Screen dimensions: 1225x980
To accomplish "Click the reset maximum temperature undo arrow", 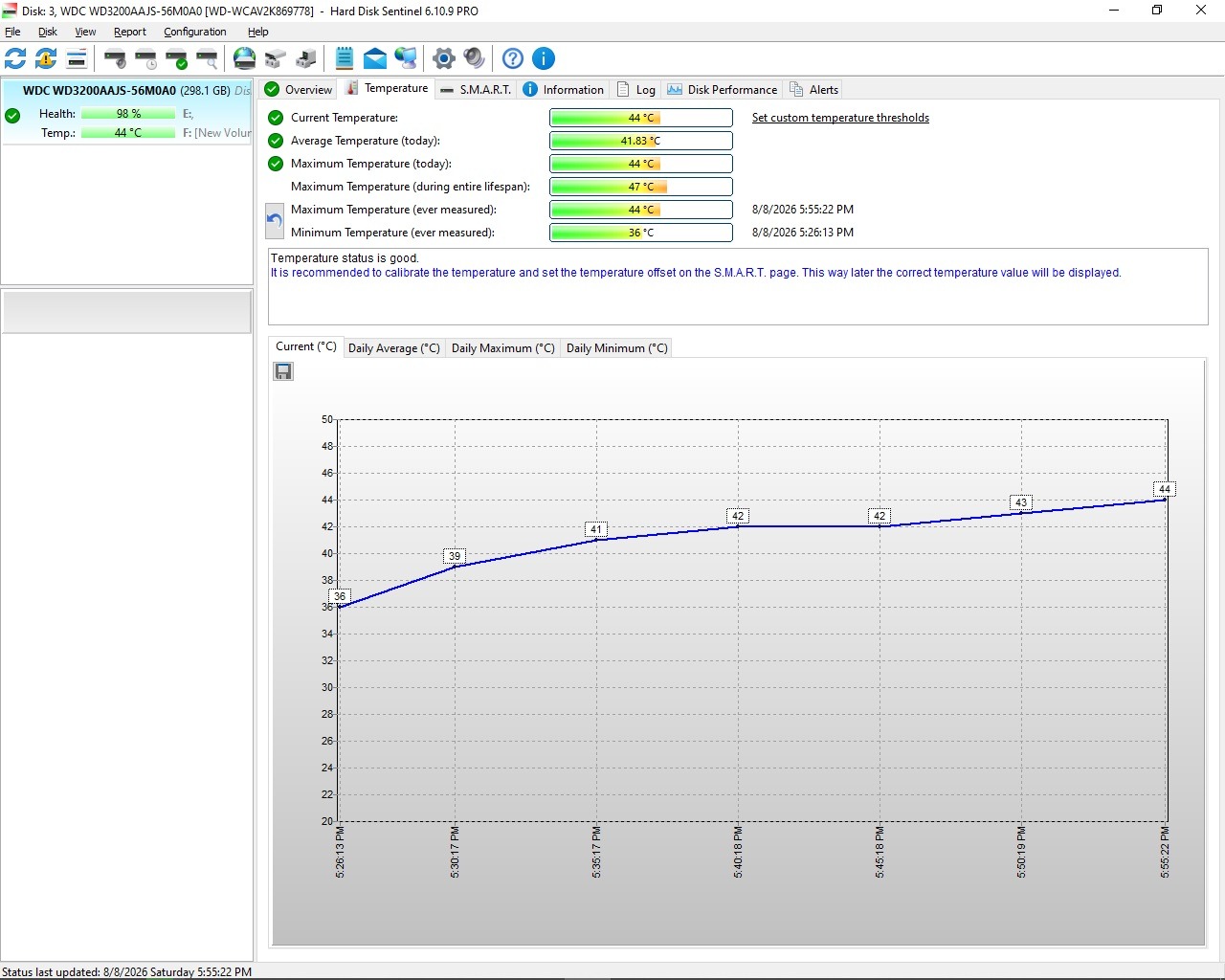I will point(274,220).
